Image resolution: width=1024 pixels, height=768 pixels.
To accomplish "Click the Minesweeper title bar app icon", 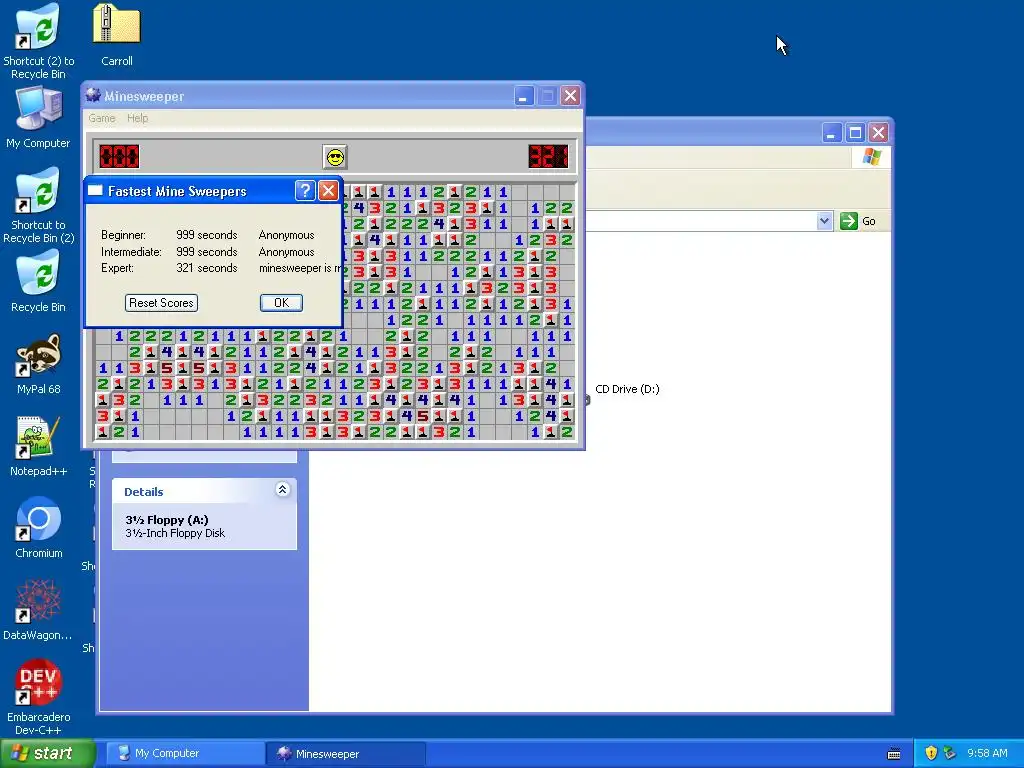I will tap(93, 95).
